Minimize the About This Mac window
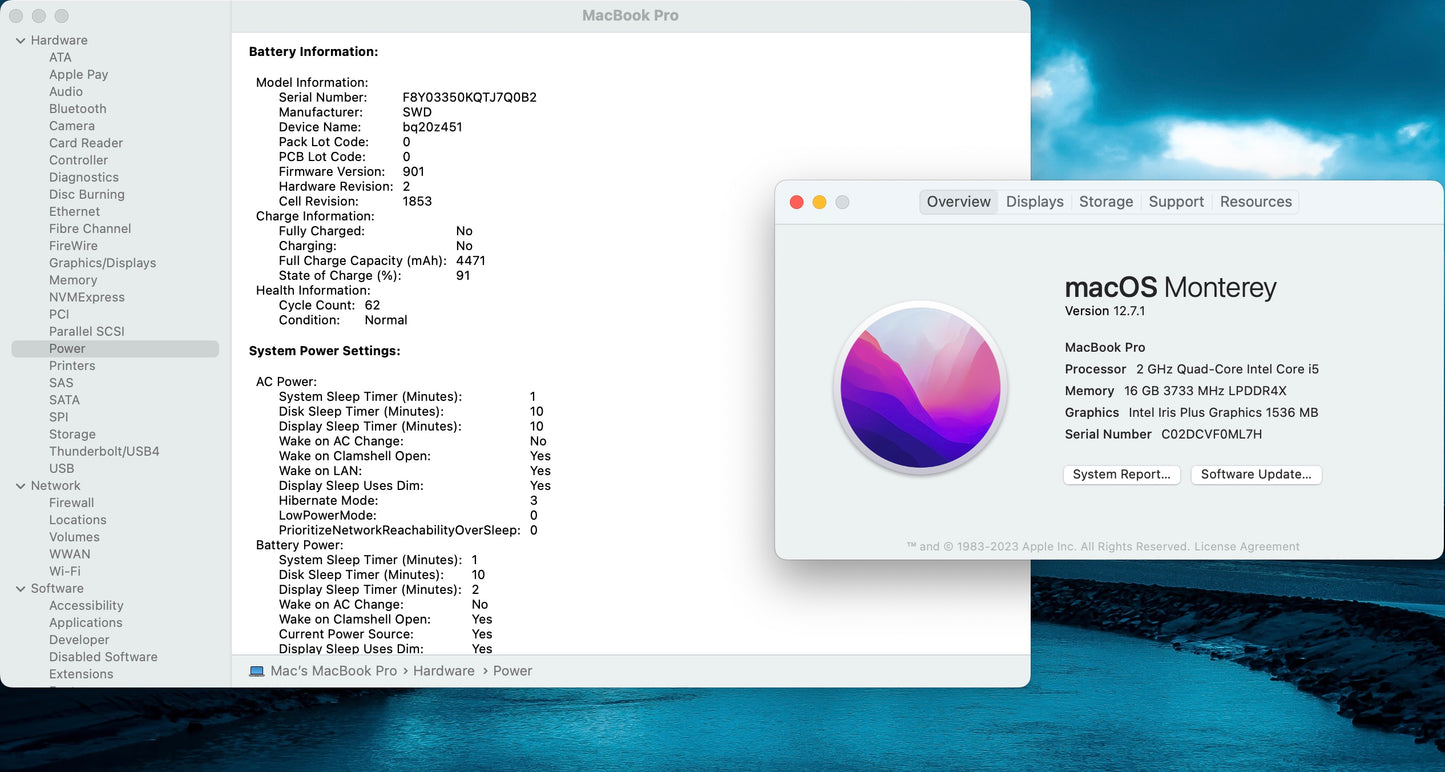Image resolution: width=1445 pixels, height=772 pixels. click(820, 202)
